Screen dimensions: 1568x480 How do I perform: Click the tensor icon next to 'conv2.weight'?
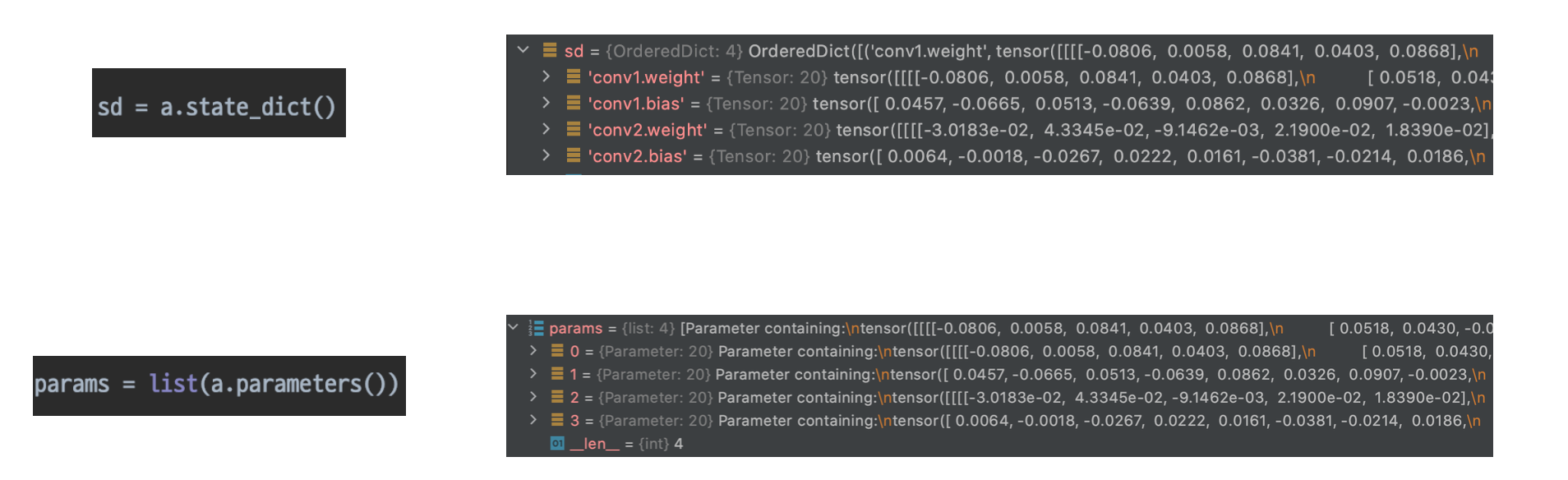point(574,130)
